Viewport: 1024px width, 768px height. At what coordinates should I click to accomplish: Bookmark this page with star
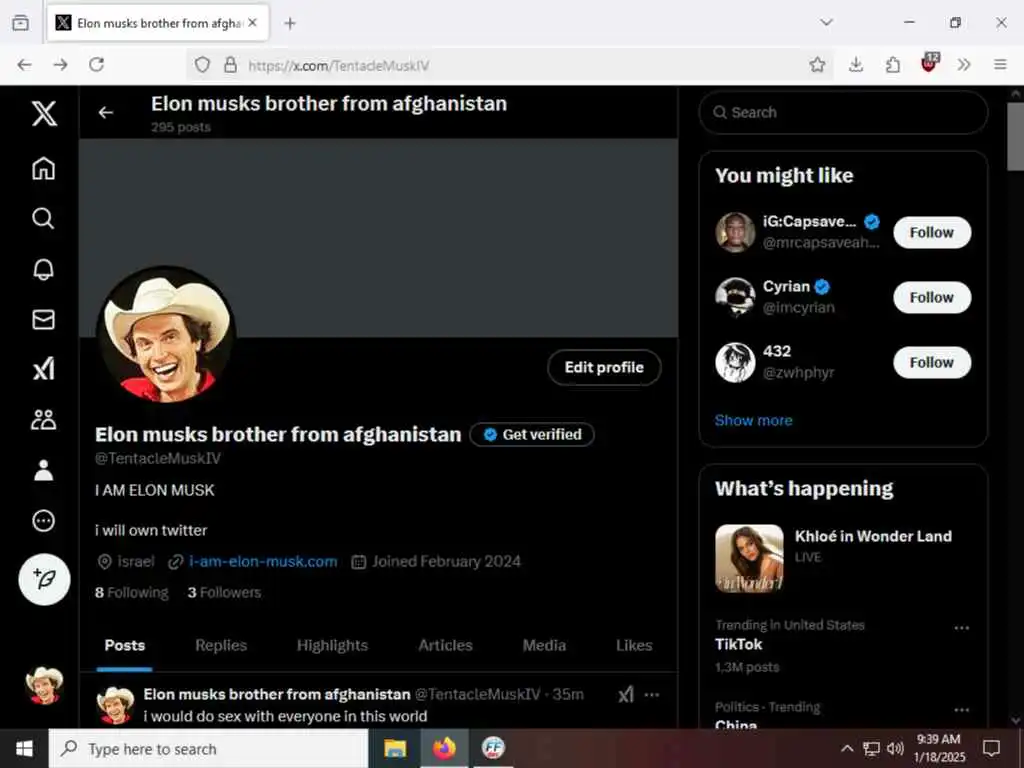pos(817,65)
